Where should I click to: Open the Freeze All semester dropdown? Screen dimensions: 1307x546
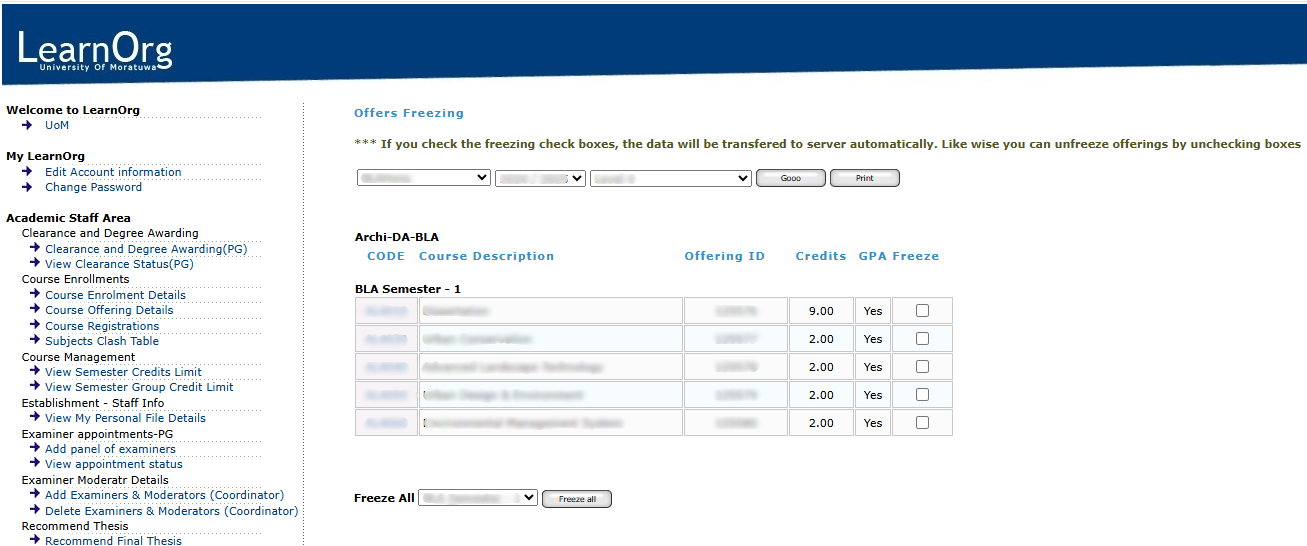click(x=478, y=498)
